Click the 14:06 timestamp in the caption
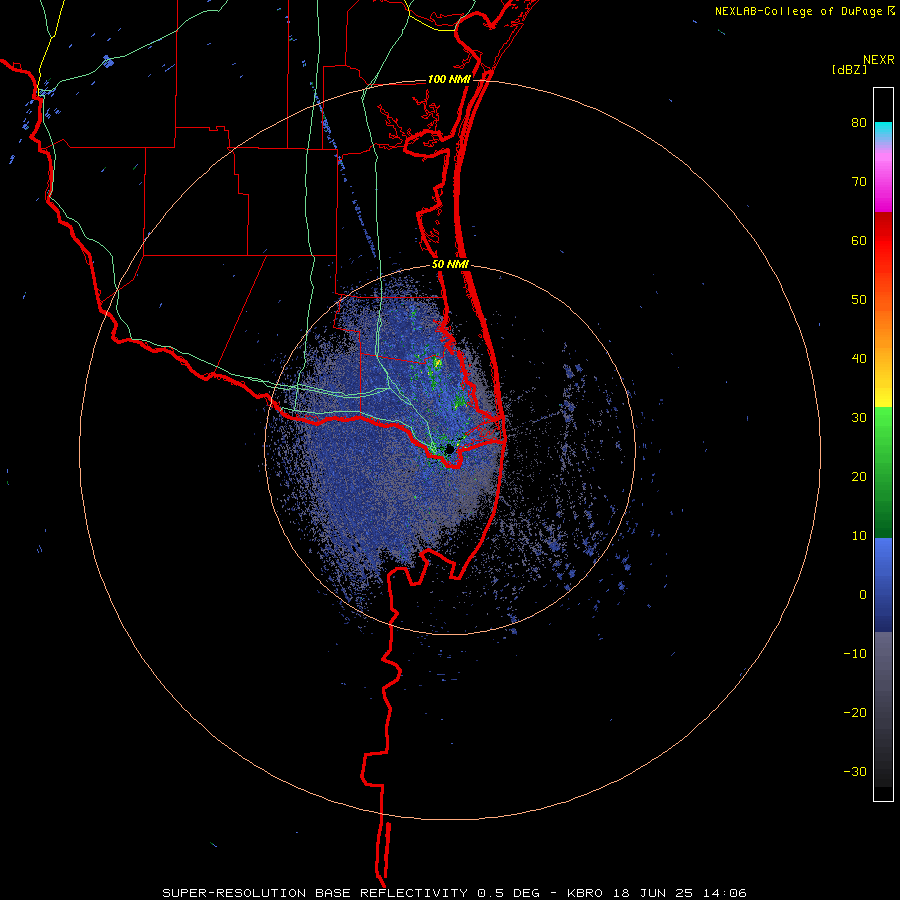The width and height of the screenshot is (900, 900). click(x=725, y=893)
